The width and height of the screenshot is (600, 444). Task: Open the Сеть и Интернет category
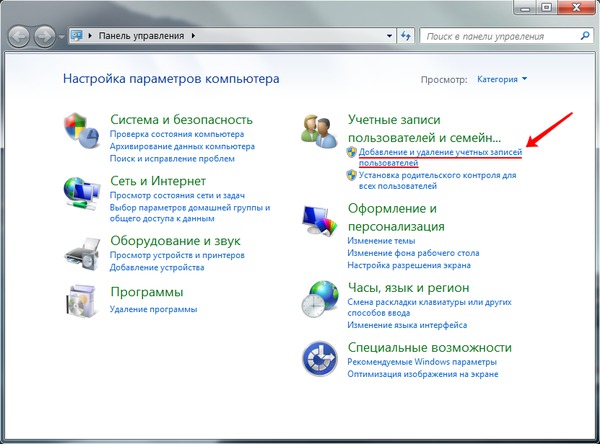click(158, 181)
